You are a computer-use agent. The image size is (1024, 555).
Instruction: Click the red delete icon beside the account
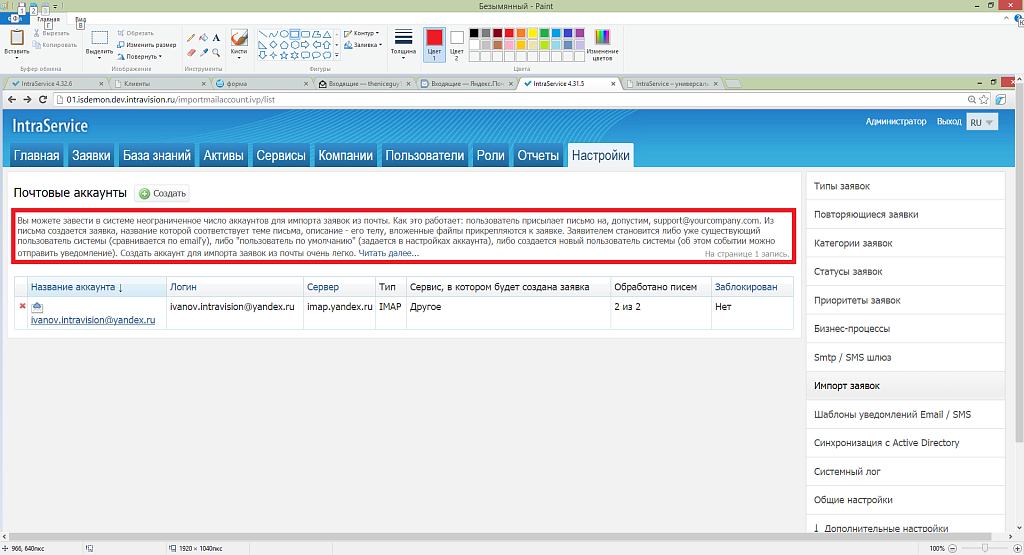[x=22, y=306]
